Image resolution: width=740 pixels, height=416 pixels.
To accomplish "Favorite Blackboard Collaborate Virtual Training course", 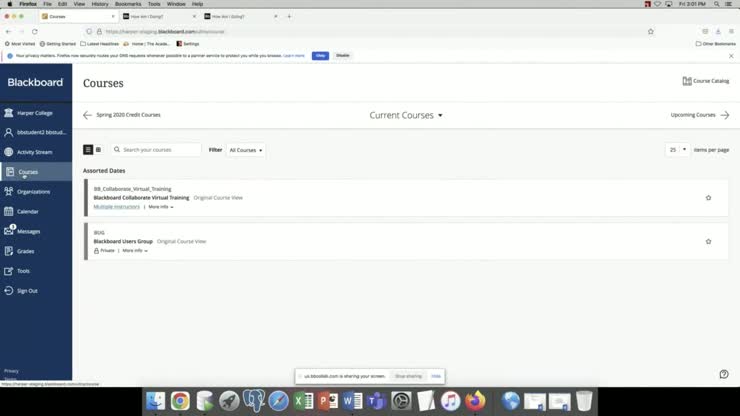I will click(708, 198).
